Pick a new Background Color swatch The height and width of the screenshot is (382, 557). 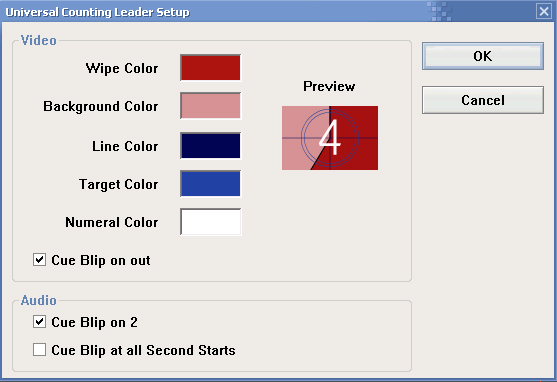coord(211,106)
